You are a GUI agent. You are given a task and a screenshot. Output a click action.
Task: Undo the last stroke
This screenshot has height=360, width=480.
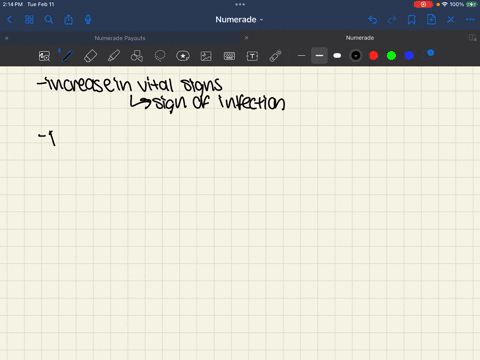coord(373,20)
